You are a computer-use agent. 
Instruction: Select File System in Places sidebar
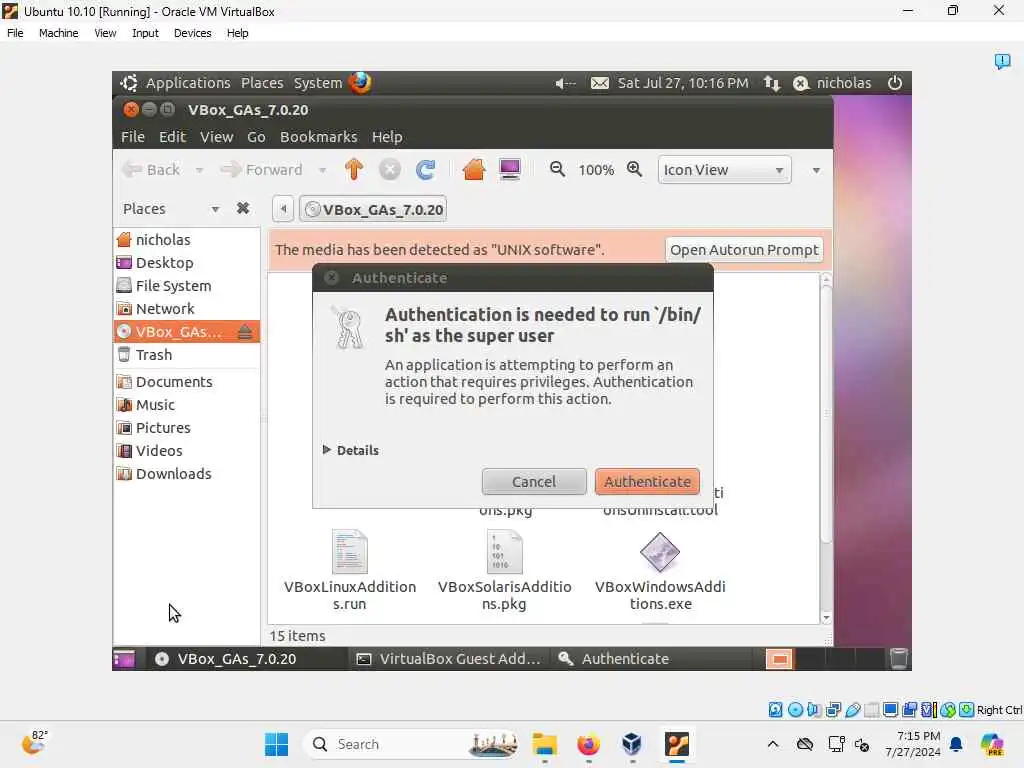point(187,285)
